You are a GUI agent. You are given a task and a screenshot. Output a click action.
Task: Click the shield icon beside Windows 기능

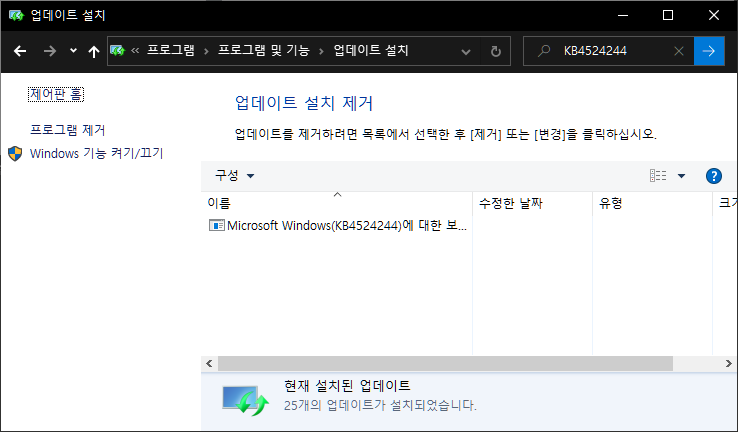(x=15, y=153)
